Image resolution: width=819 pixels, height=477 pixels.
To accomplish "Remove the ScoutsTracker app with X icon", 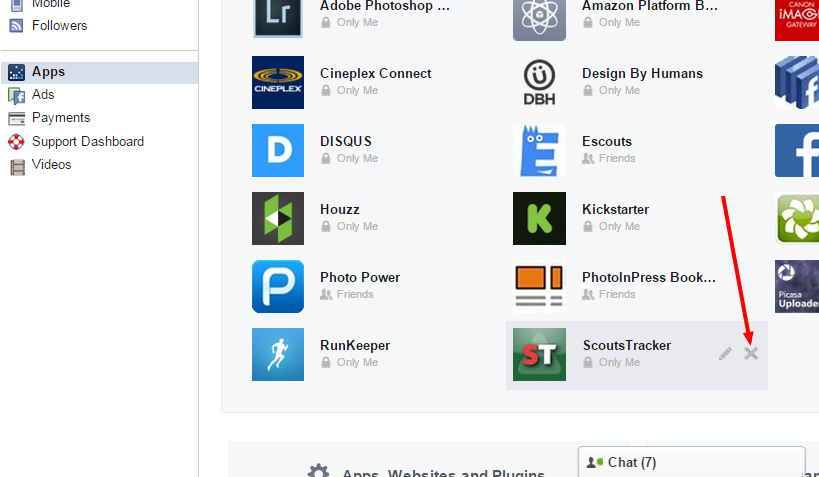I will pos(751,354).
